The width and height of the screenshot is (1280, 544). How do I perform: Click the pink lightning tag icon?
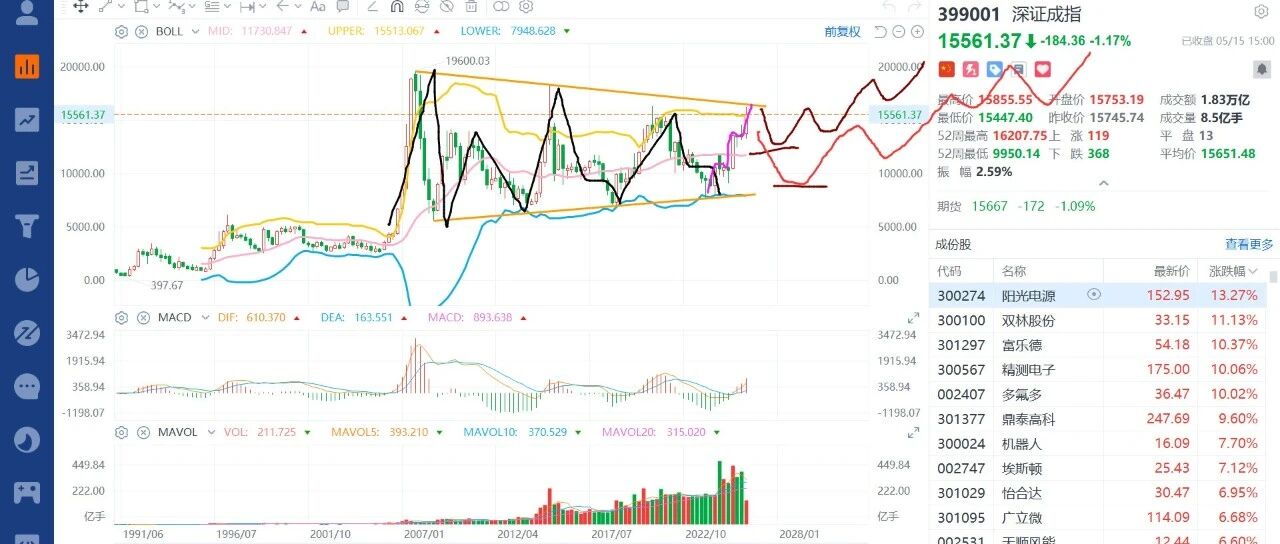click(971, 69)
